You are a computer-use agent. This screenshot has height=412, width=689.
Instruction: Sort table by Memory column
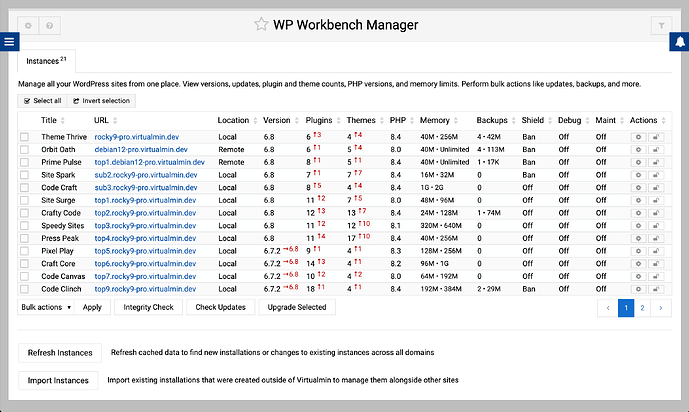coord(439,120)
